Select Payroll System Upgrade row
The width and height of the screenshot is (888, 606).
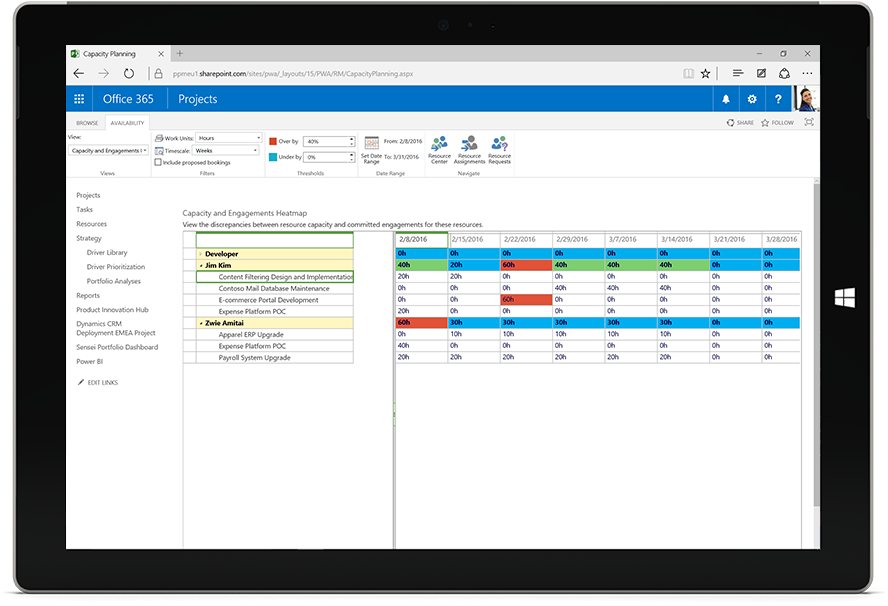(x=275, y=358)
